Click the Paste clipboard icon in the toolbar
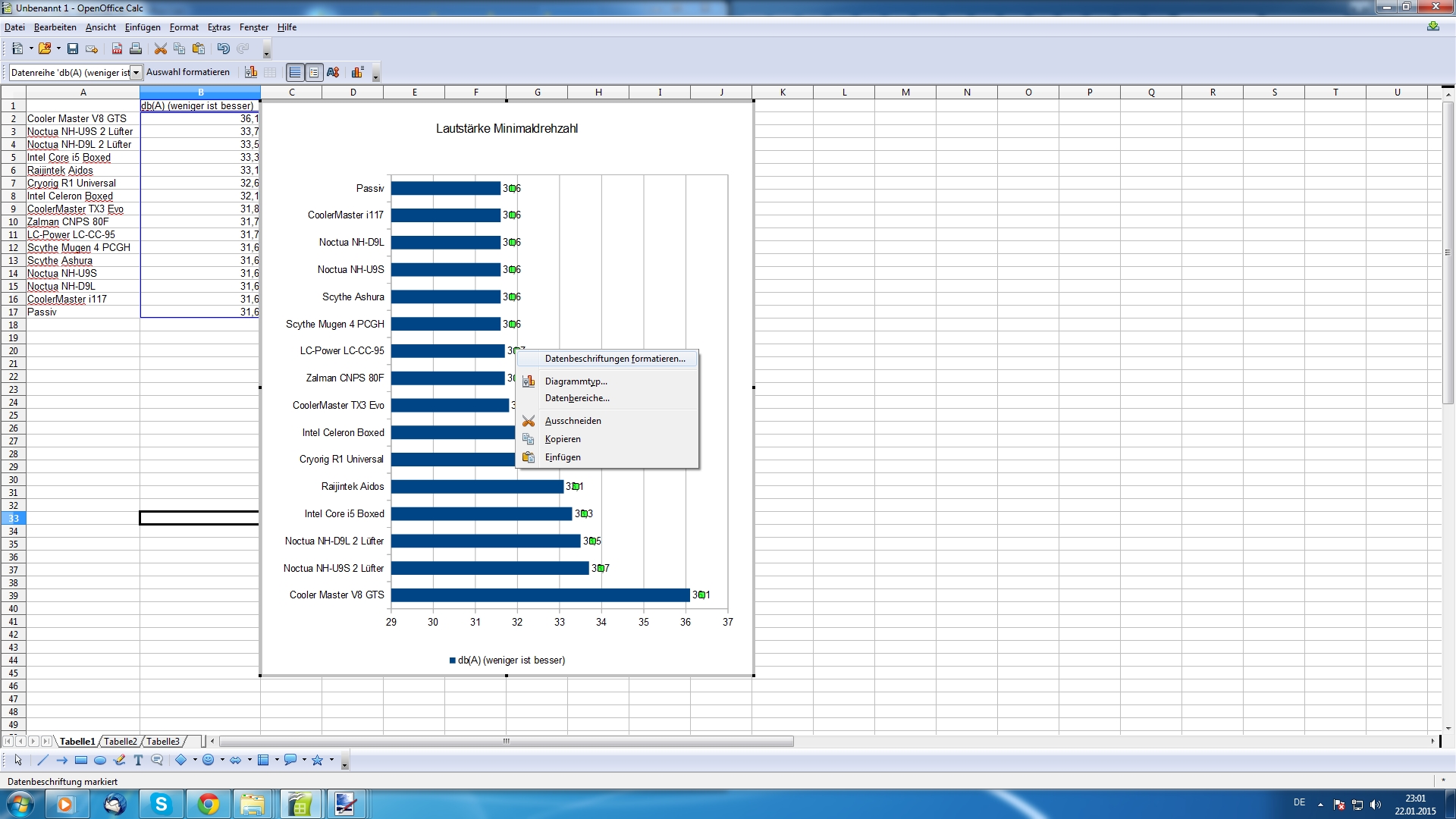This screenshot has height=819, width=1456. click(199, 49)
